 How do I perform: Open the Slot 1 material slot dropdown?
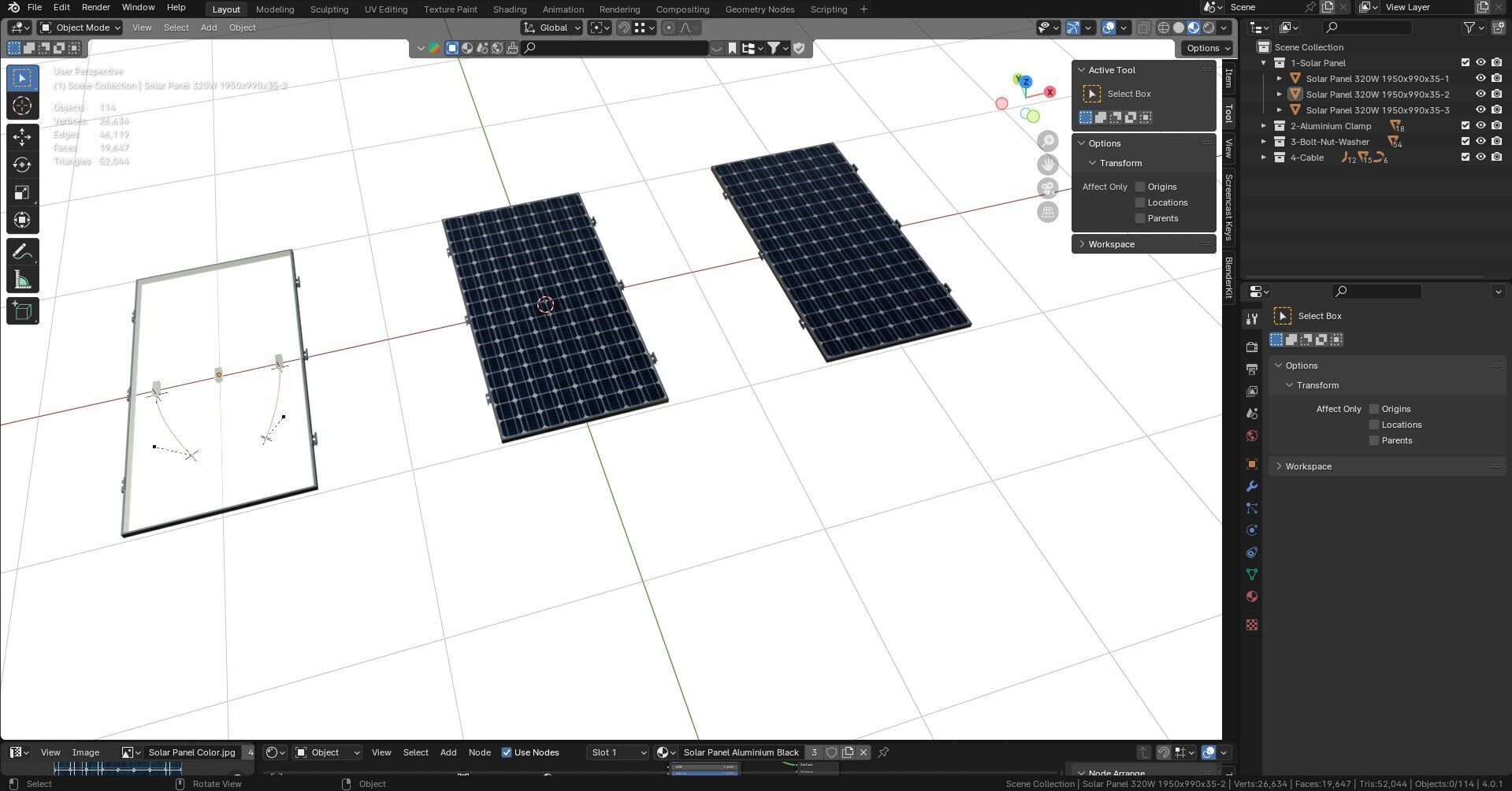pyautogui.click(x=617, y=752)
